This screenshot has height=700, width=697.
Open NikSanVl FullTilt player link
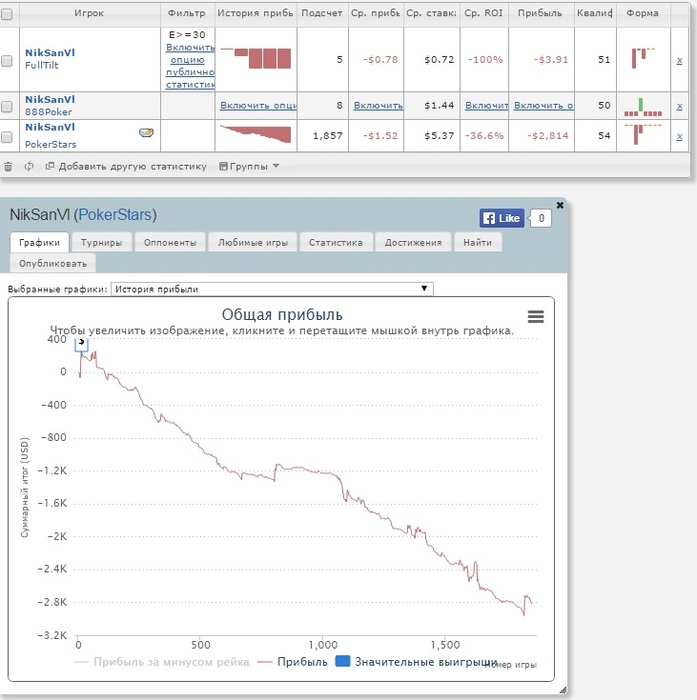[x=50, y=53]
